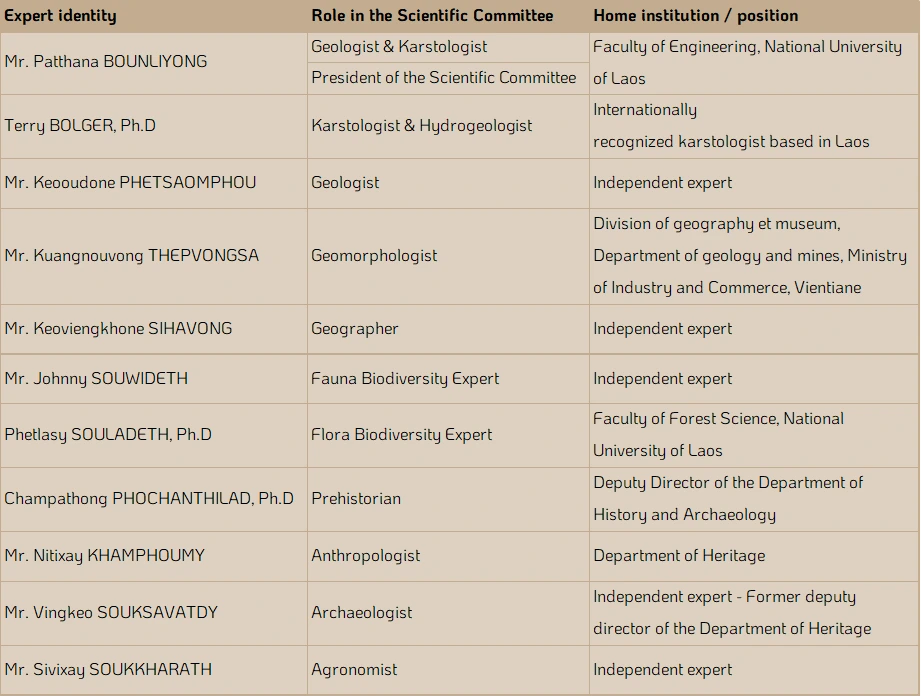Click the Role in the Scientific Committee header
The image size is (921, 697).
(x=432, y=15)
